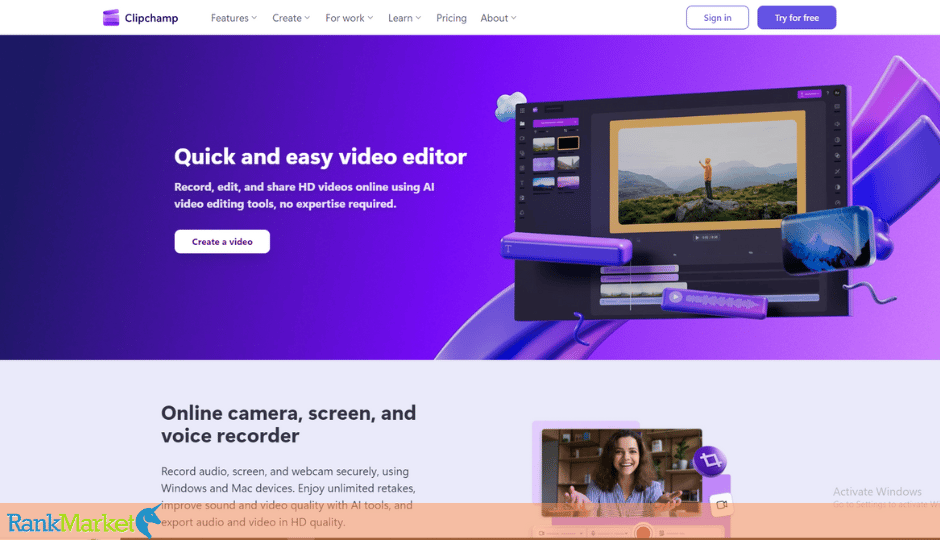The height and width of the screenshot is (540, 940).
Task: Click the Clipchamp logo icon
Action: point(111,18)
